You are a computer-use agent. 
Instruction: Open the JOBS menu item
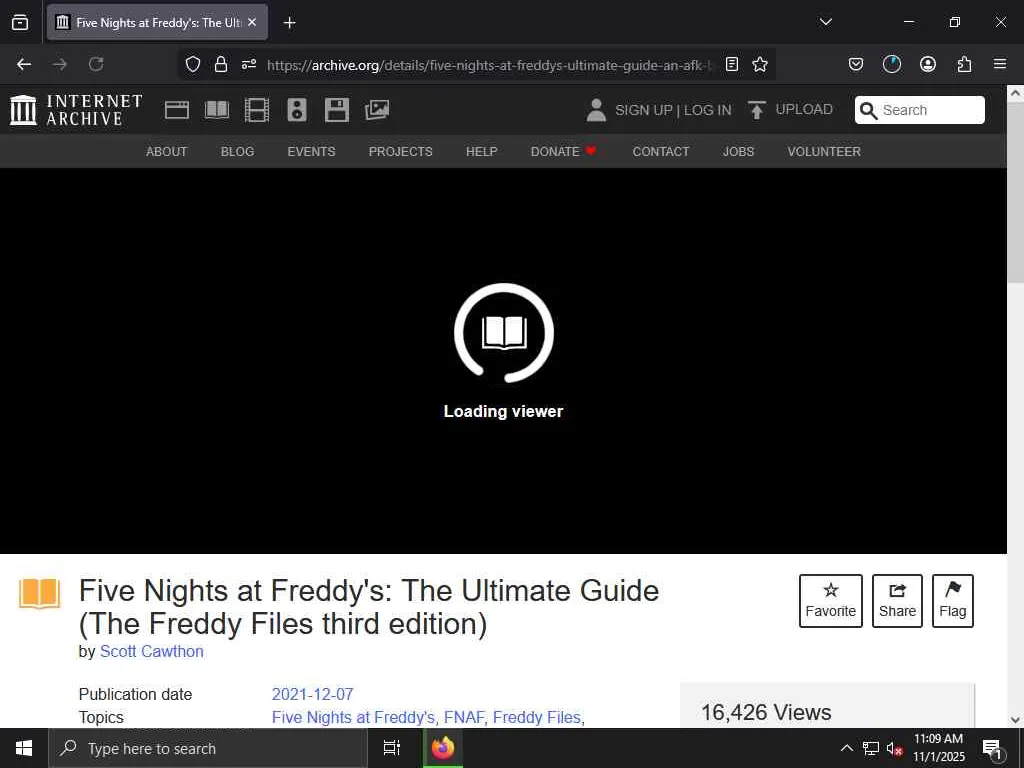click(739, 152)
